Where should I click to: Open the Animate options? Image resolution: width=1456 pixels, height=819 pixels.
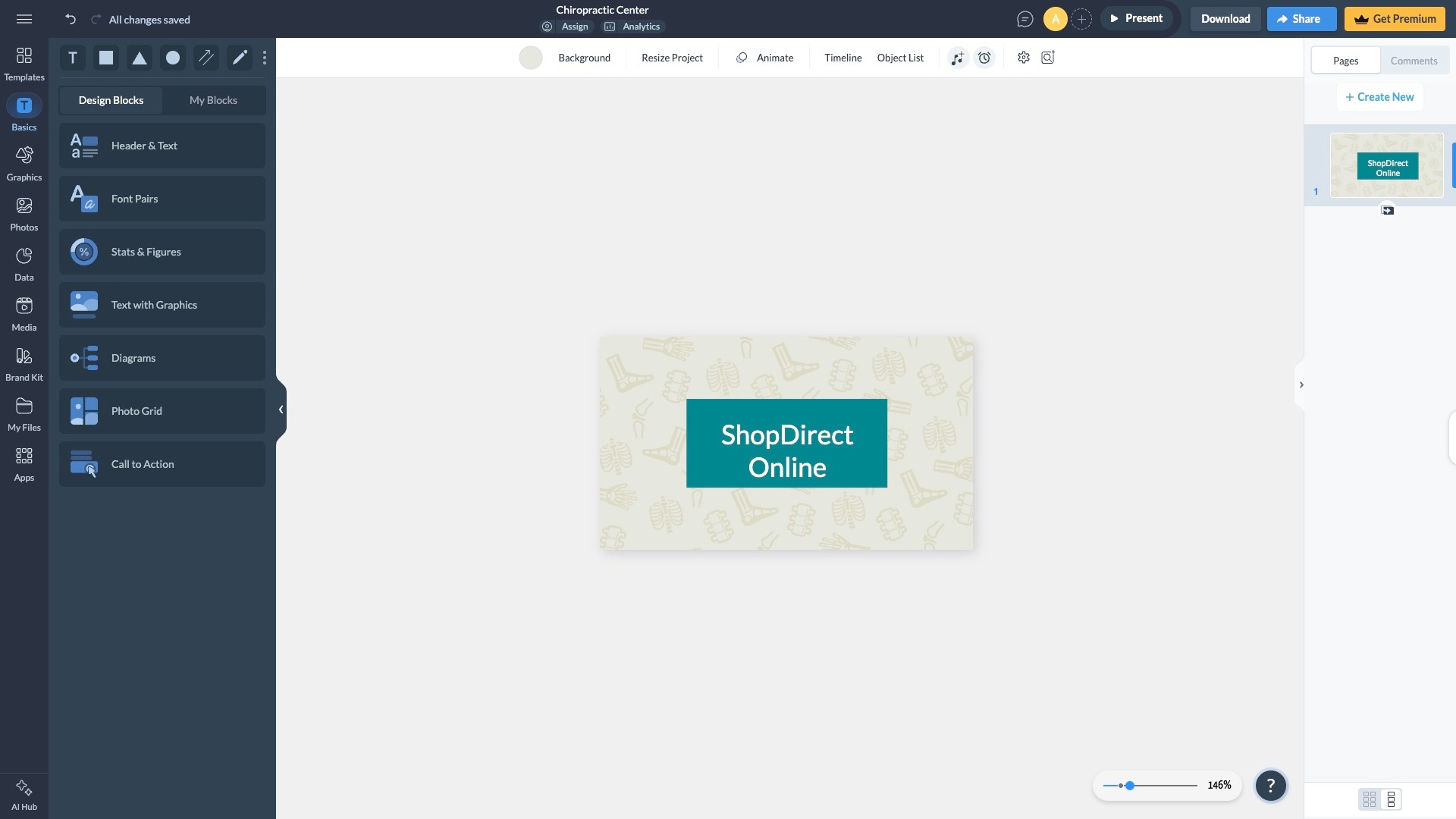(x=764, y=58)
